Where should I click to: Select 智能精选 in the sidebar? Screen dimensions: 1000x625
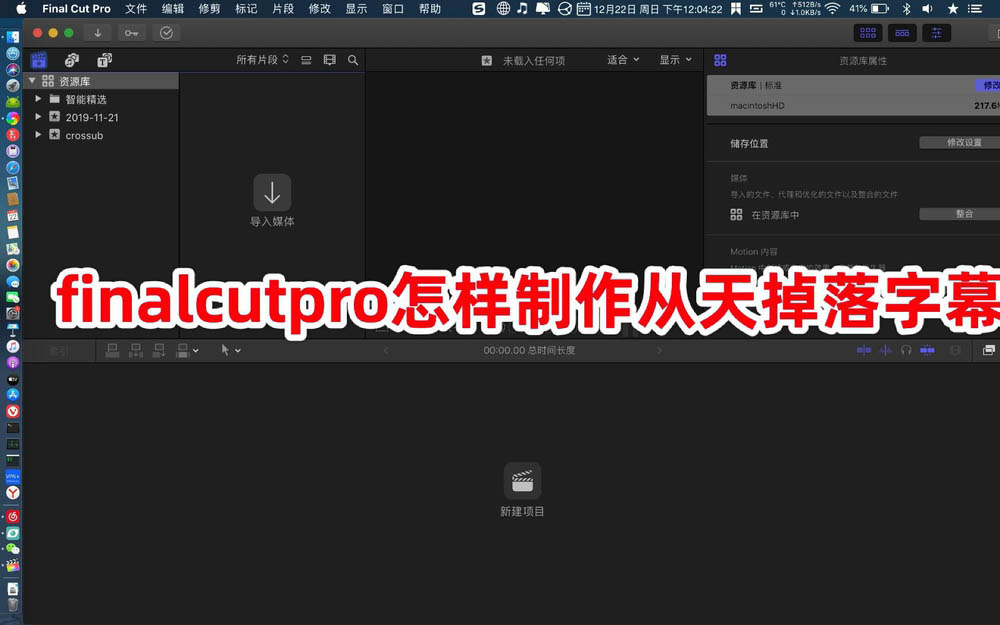click(86, 99)
